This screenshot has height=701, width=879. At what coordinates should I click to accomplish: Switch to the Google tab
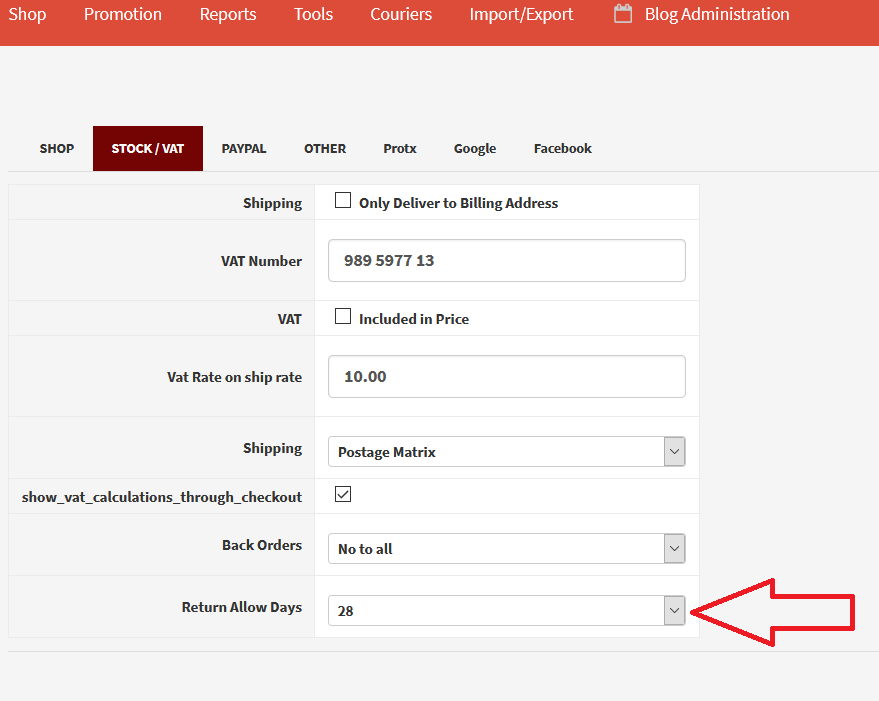click(x=475, y=149)
